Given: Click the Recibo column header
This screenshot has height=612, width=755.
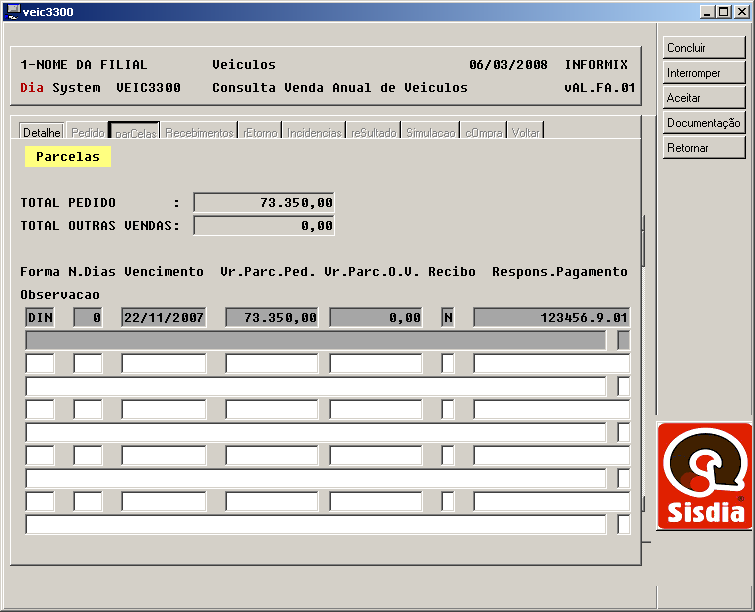Looking at the screenshot, I should (x=452, y=272).
